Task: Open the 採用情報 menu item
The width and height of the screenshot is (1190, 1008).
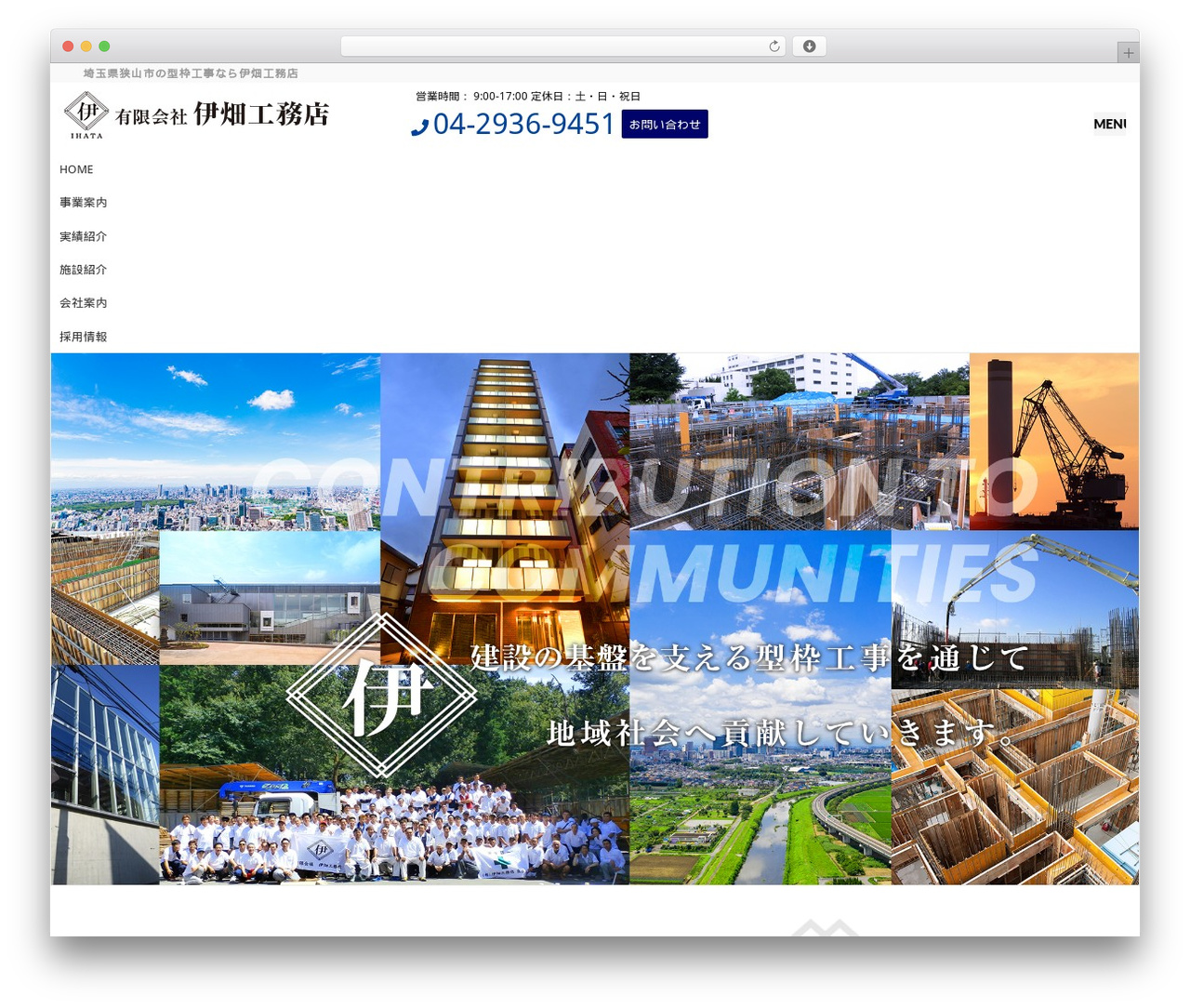Action: coord(83,337)
